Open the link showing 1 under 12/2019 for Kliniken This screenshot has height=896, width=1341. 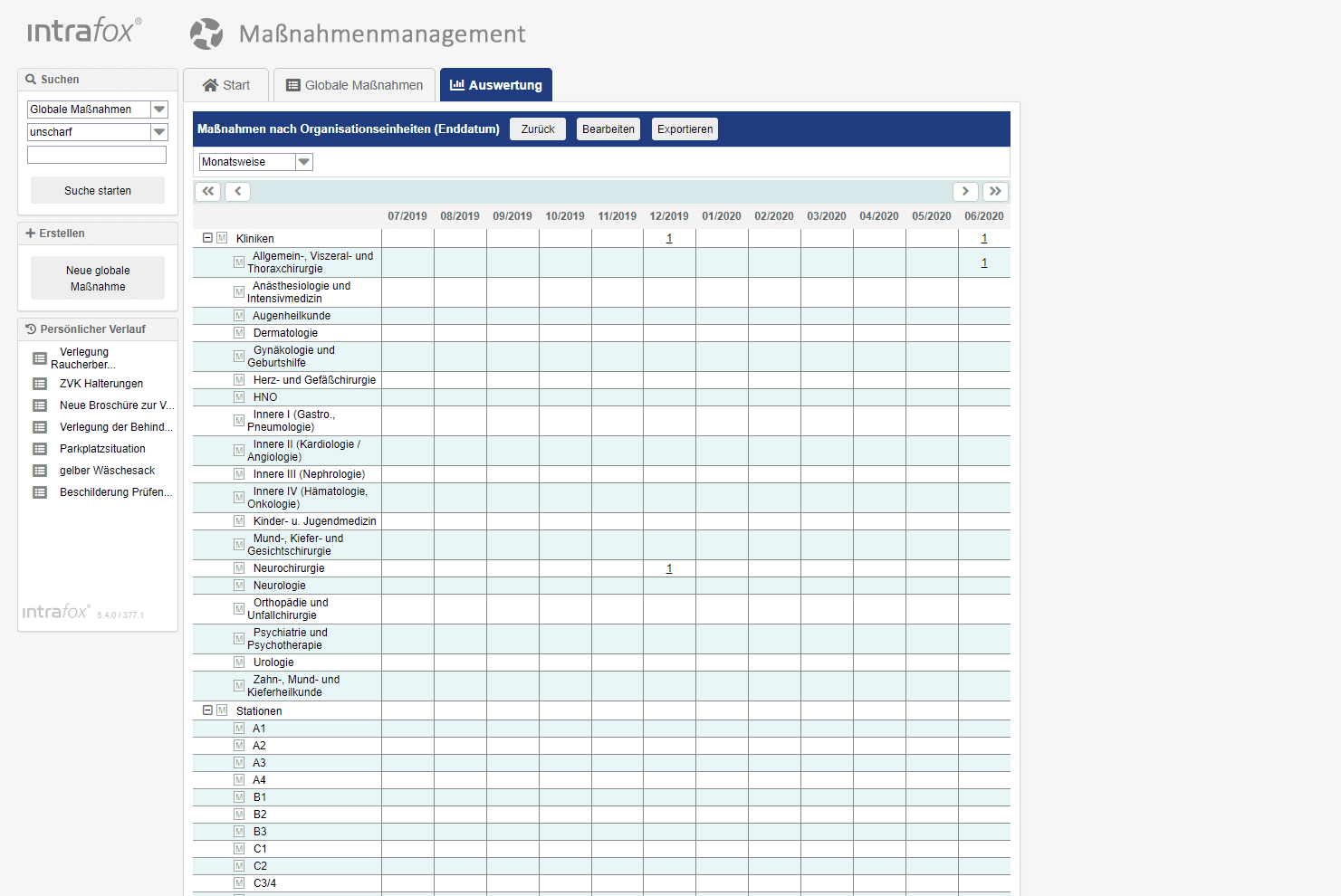click(669, 237)
